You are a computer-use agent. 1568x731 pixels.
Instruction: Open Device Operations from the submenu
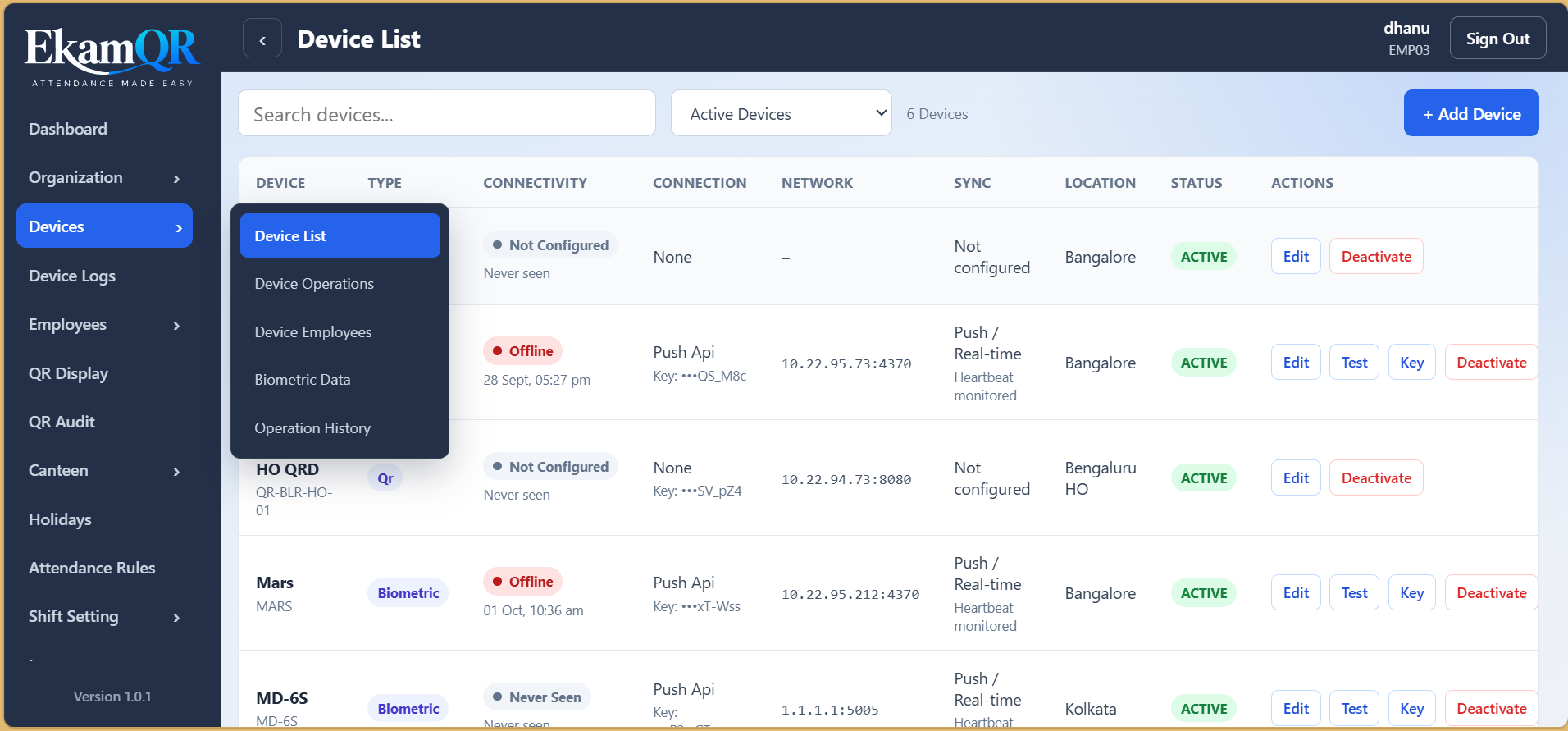tap(340, 284)
